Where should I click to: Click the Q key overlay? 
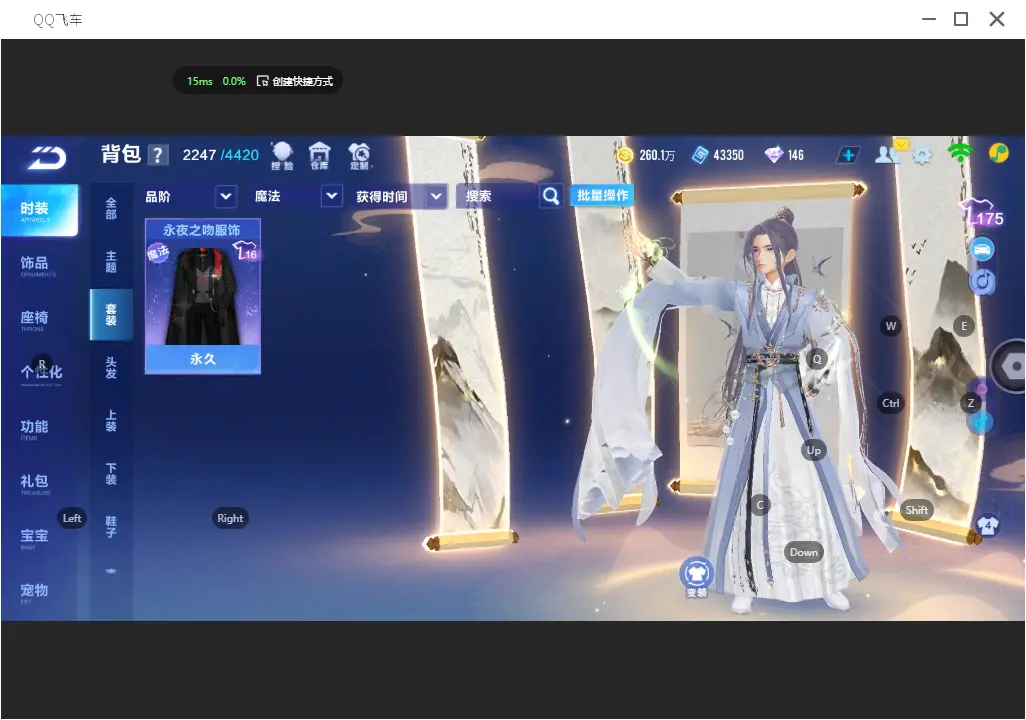[817, 359]
